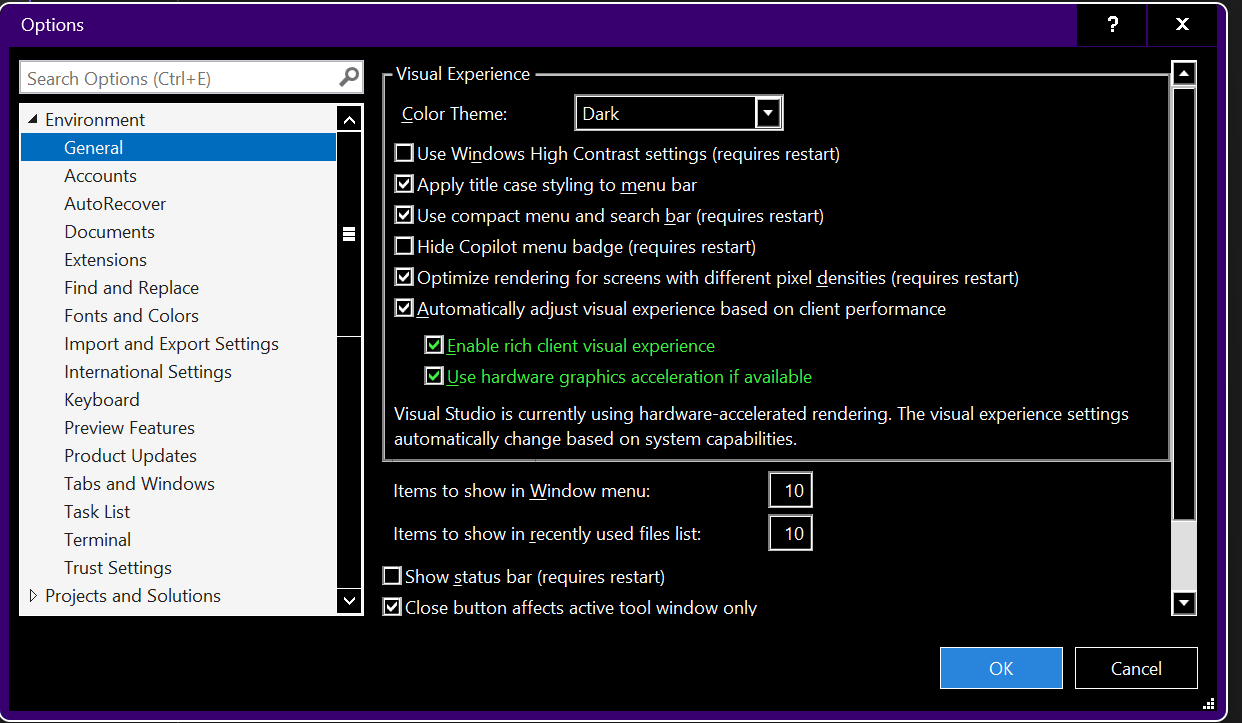Collapse the Environment tree node
The image size is (1242, 723).
click(33, 119)
